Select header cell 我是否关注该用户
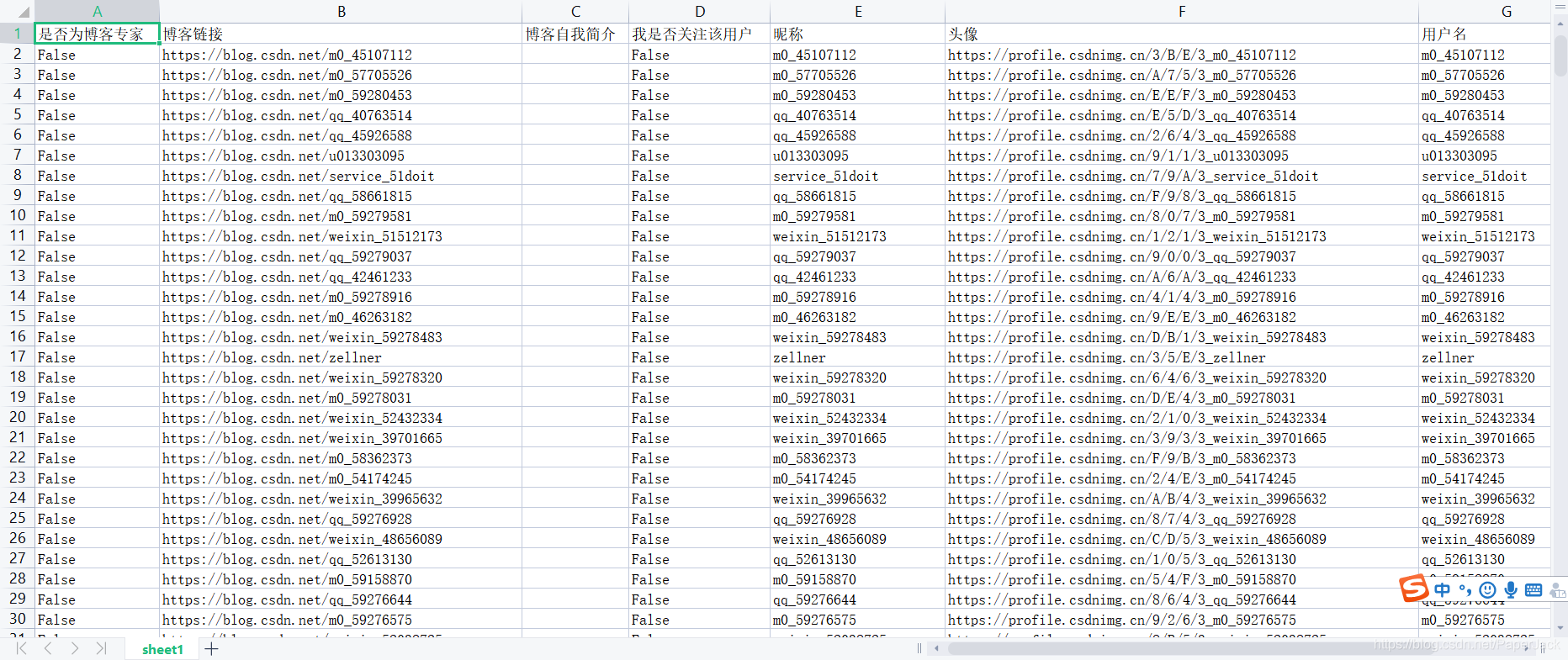This screenshot has height=660, width=1568. (700, 34)
